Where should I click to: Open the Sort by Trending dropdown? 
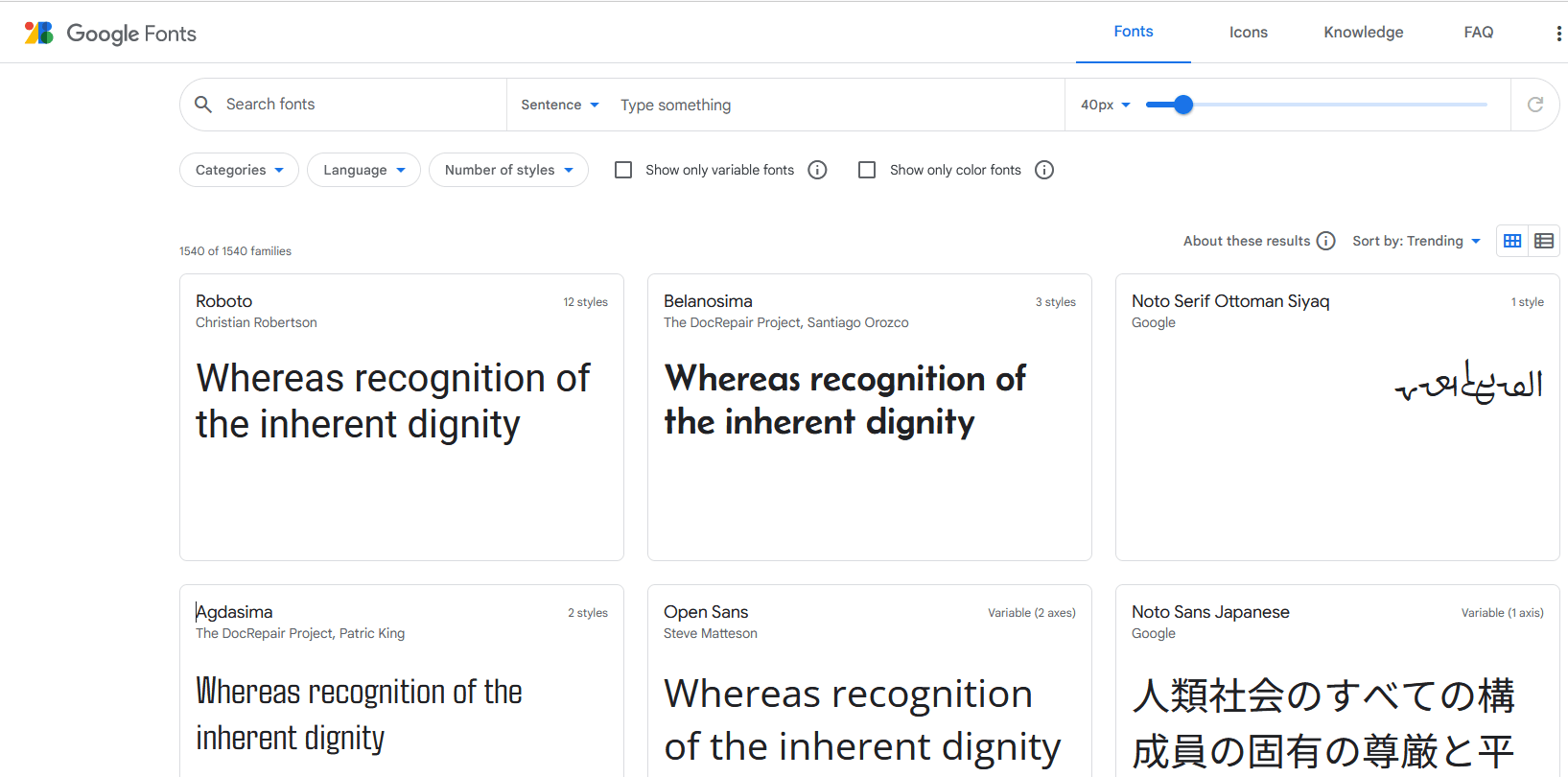1416,241
